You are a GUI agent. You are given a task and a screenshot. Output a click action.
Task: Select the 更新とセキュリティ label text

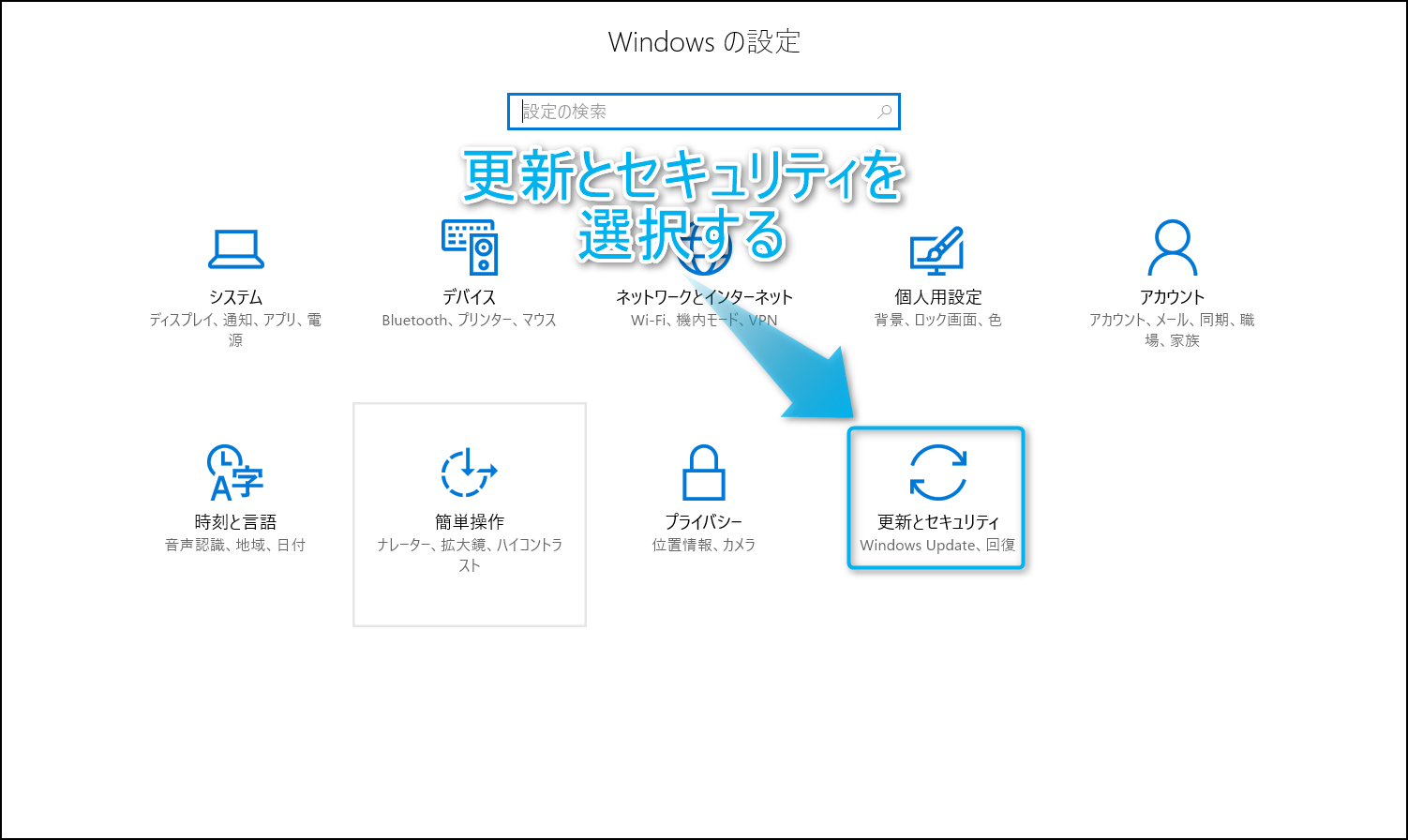tap(937, 522)
